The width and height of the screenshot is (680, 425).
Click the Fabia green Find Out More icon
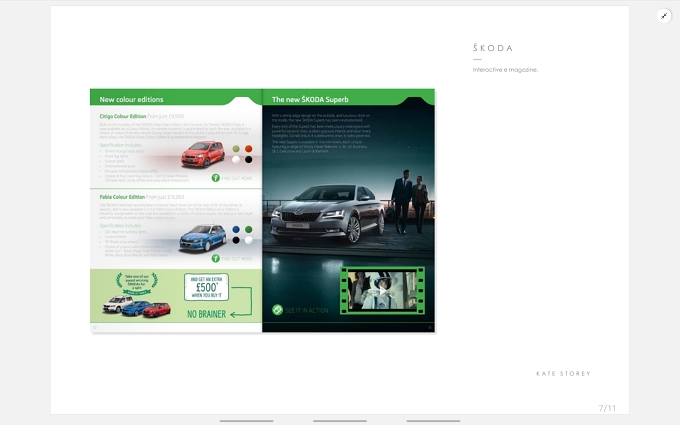click(x=216, y=258)
